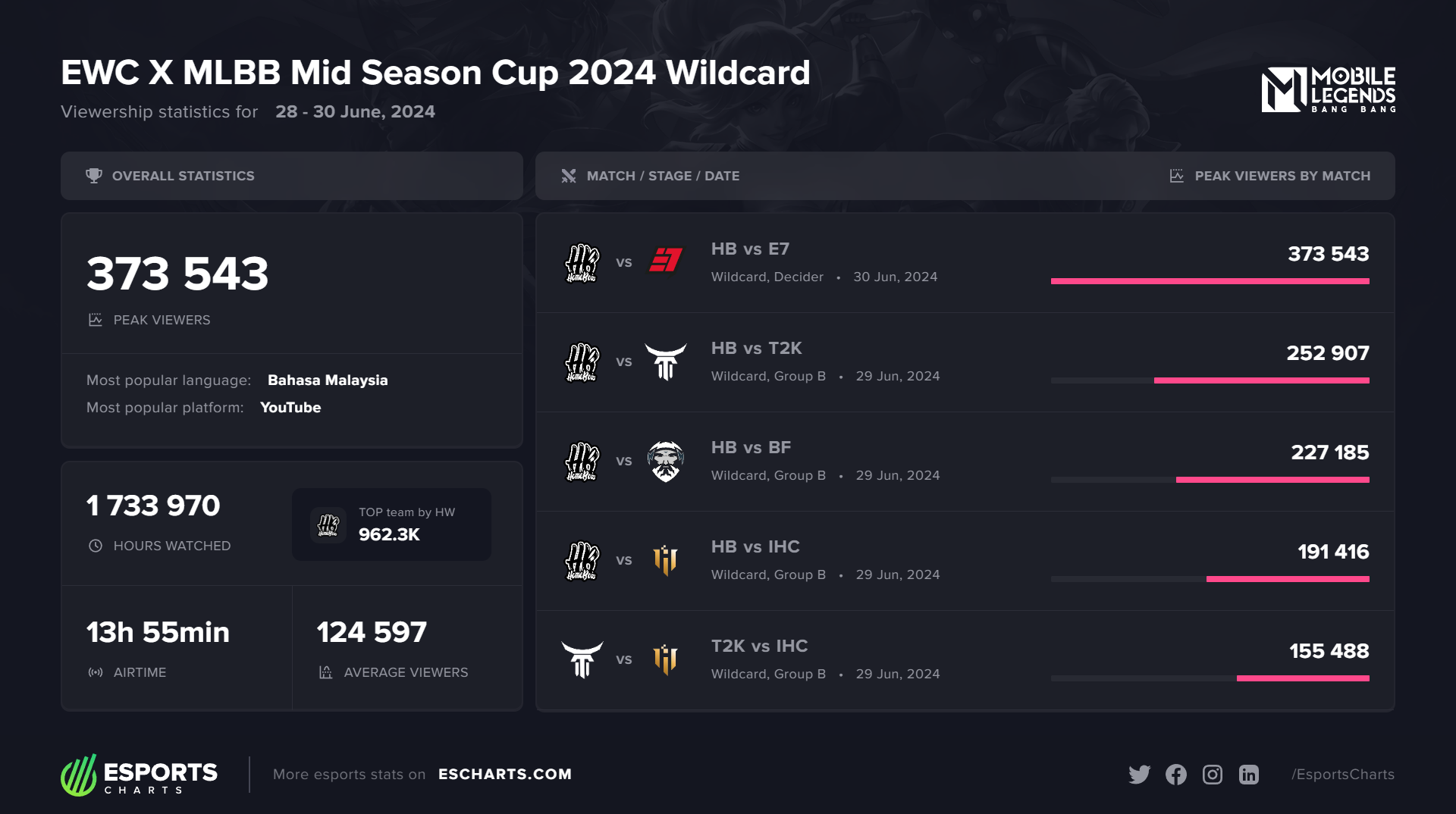The image size is (1456, 814).
Task: Click the crossed swords match icon
Action: pos(569,176)
